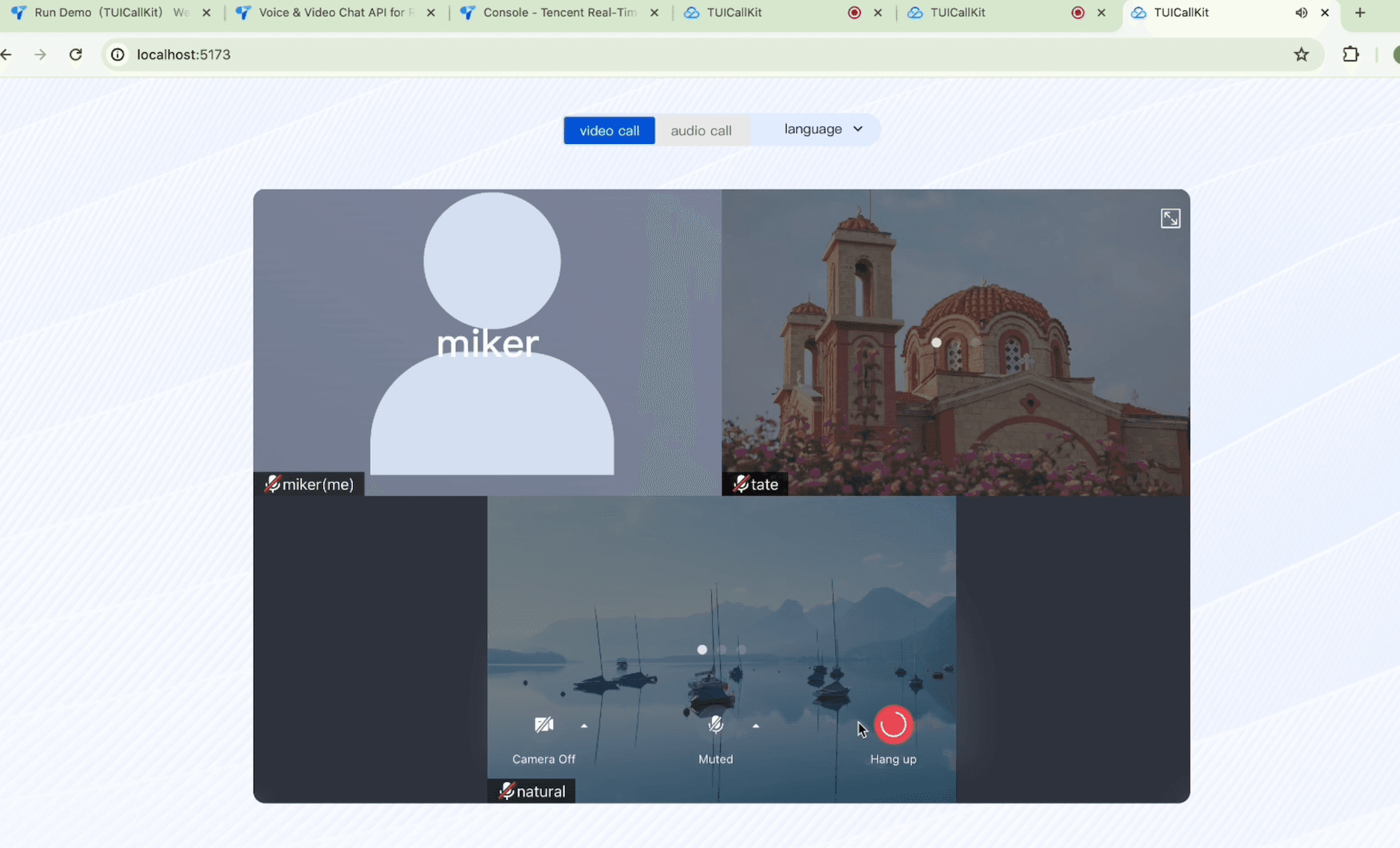Click the fullscreen expand icon

tap(1170, 218)
